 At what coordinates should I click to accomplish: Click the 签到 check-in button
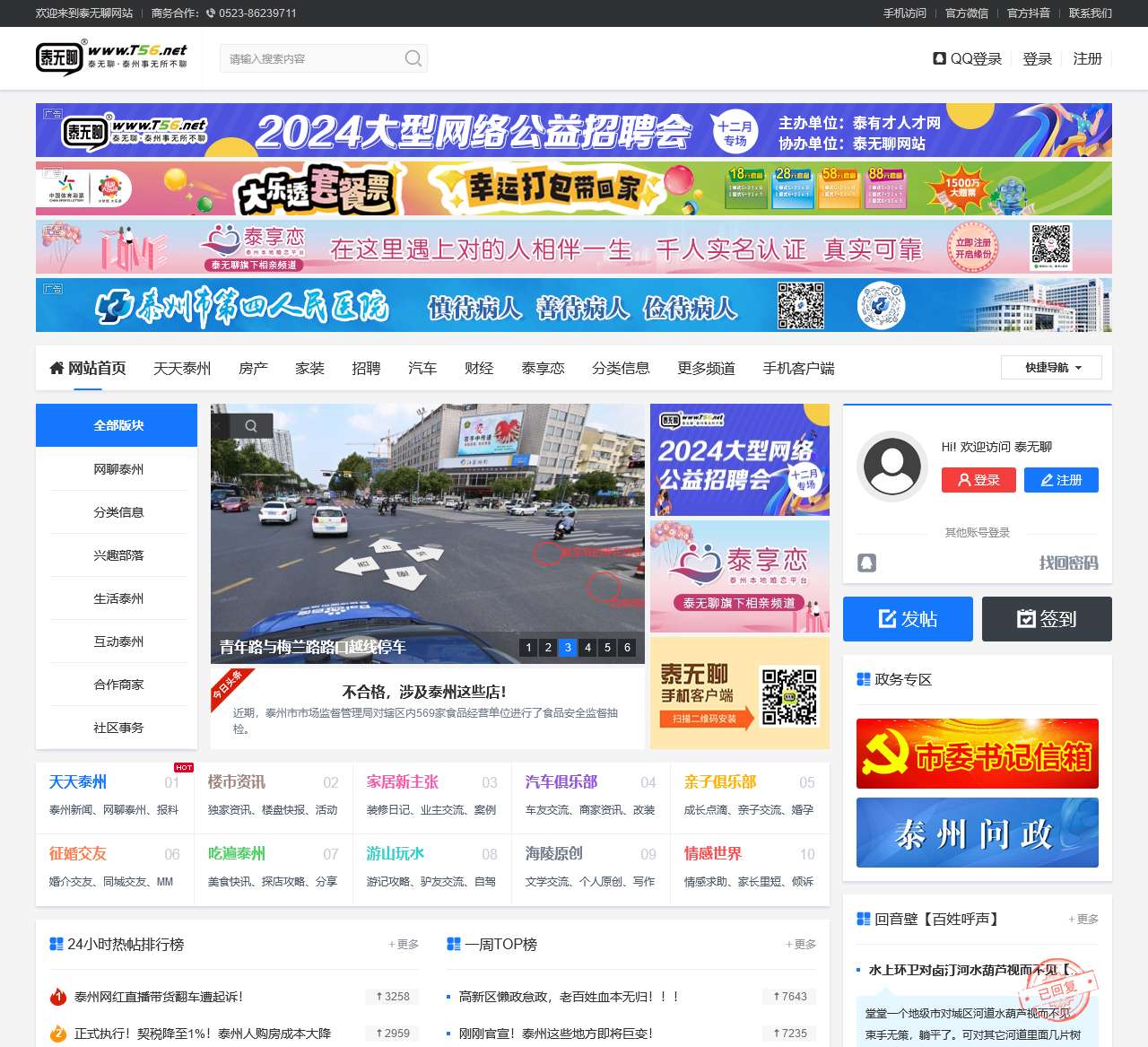1047,619
